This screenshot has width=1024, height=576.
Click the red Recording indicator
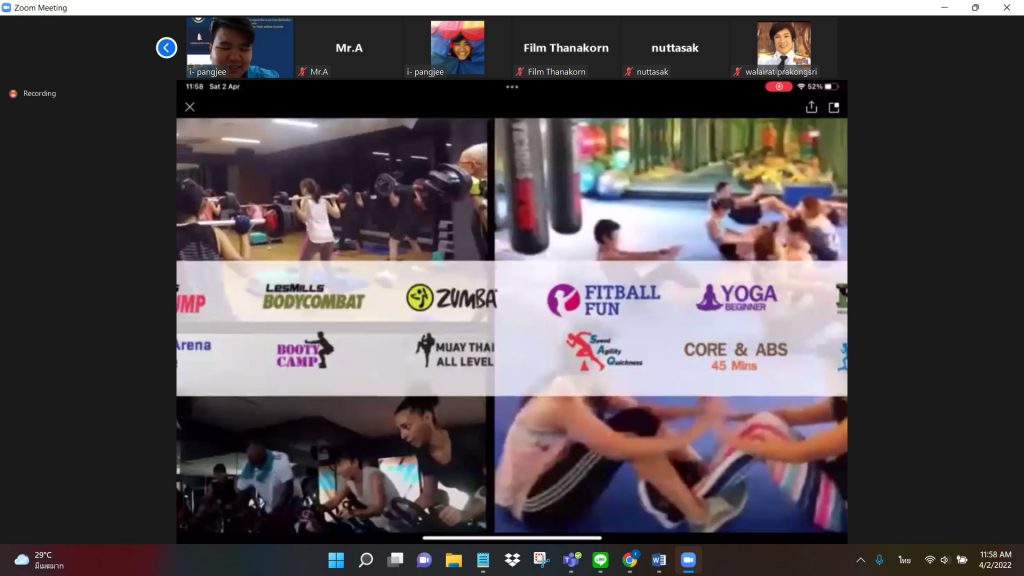click(x=33, y=93)
